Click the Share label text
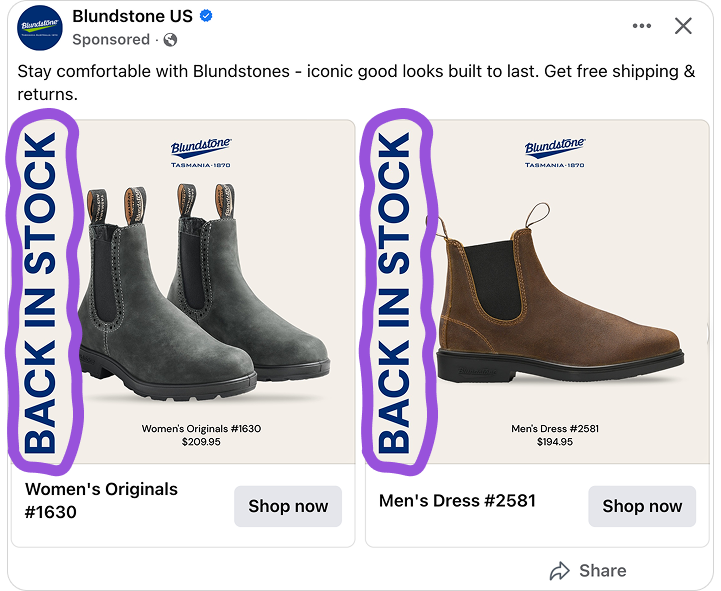This screenshot has width=721, height=591. [602, 571]
